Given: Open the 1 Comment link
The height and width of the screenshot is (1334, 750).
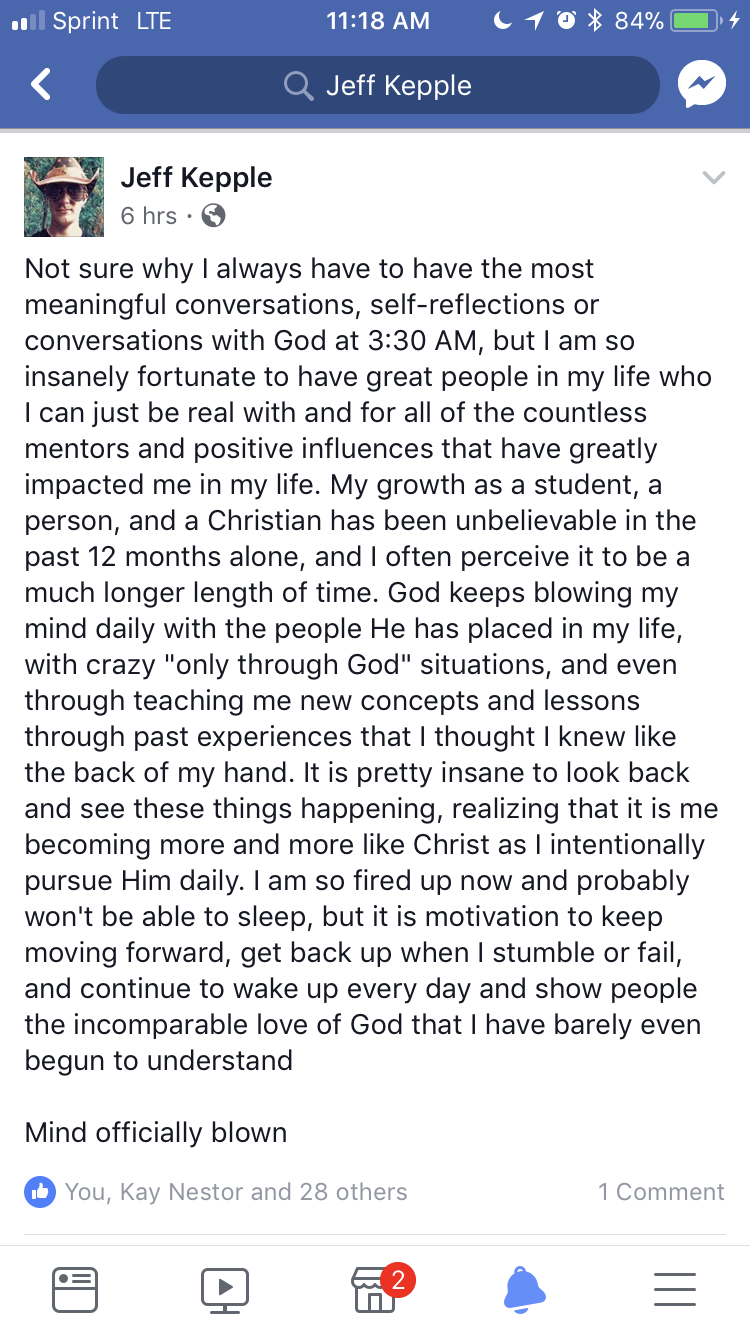Looking at the screenshot, I should click(661, 1192).
